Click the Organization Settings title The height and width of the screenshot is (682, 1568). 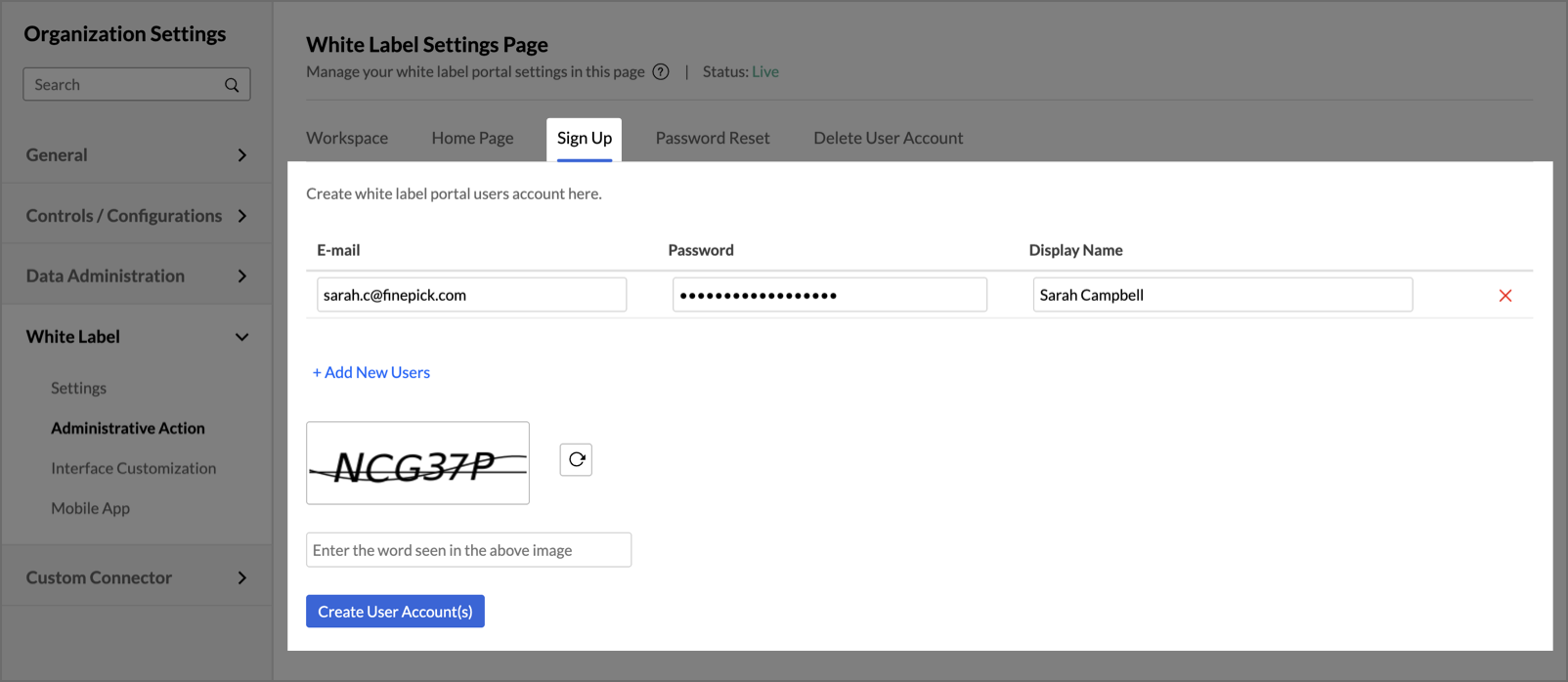(x=125, y=33)
